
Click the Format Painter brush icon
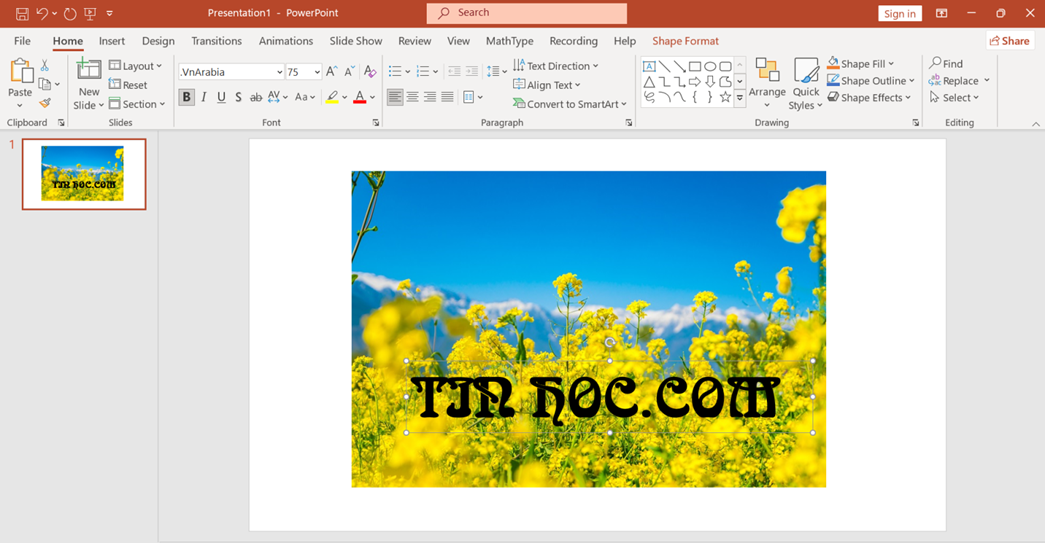pos(45,103)
